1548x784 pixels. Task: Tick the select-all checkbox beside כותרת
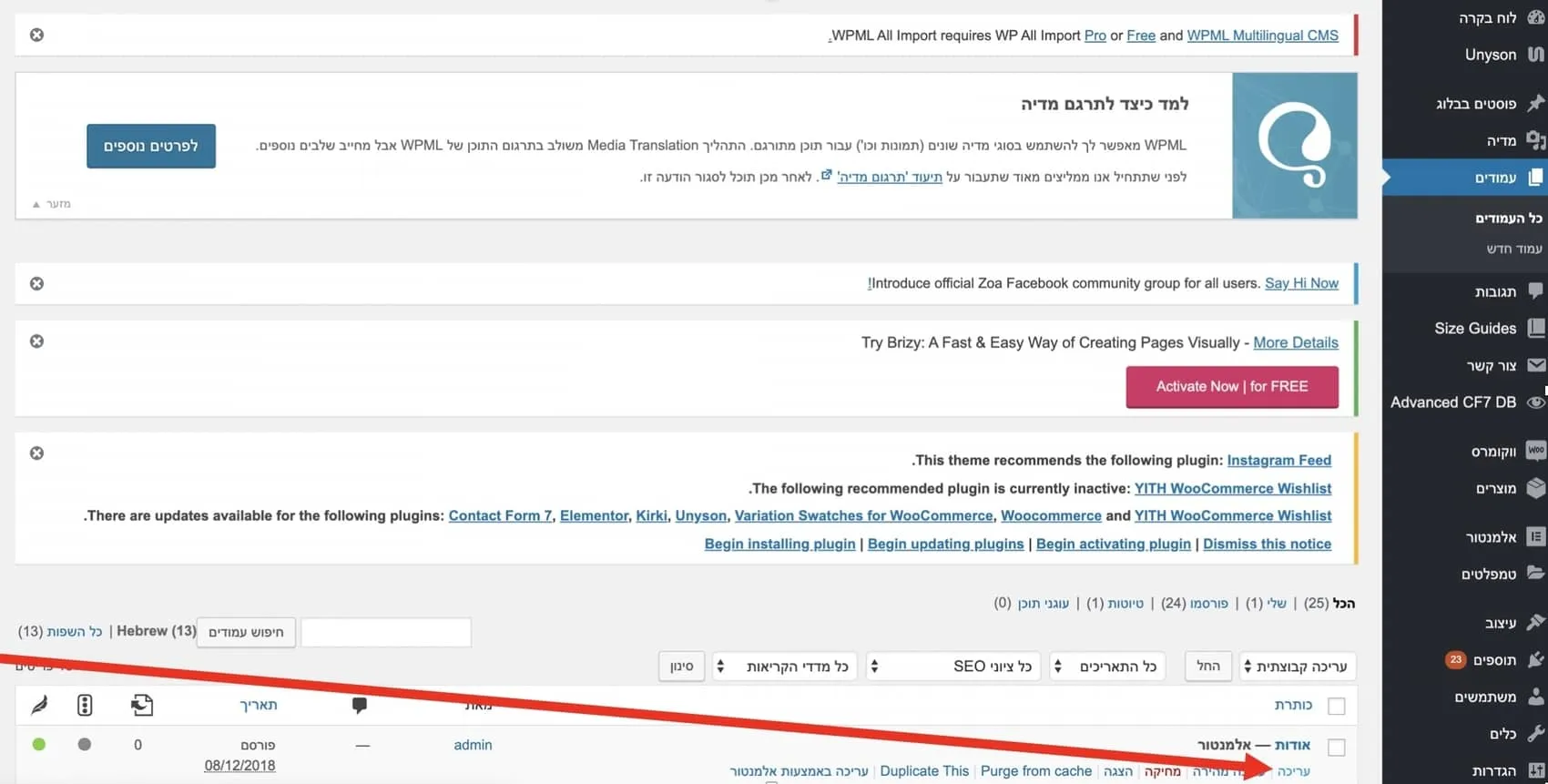1336,706
